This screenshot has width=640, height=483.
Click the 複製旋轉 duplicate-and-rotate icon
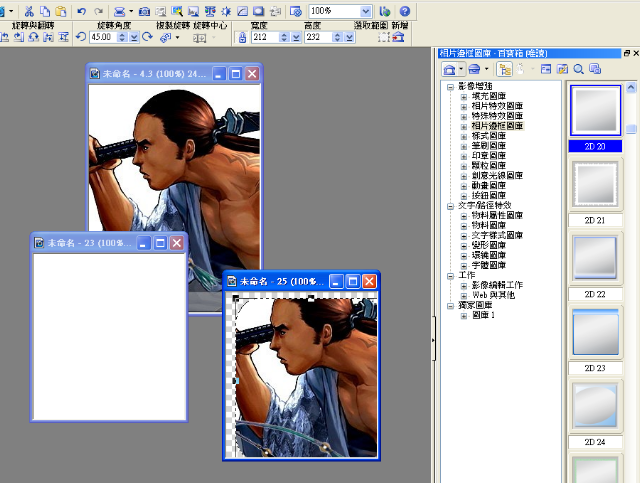coord(165,38)
